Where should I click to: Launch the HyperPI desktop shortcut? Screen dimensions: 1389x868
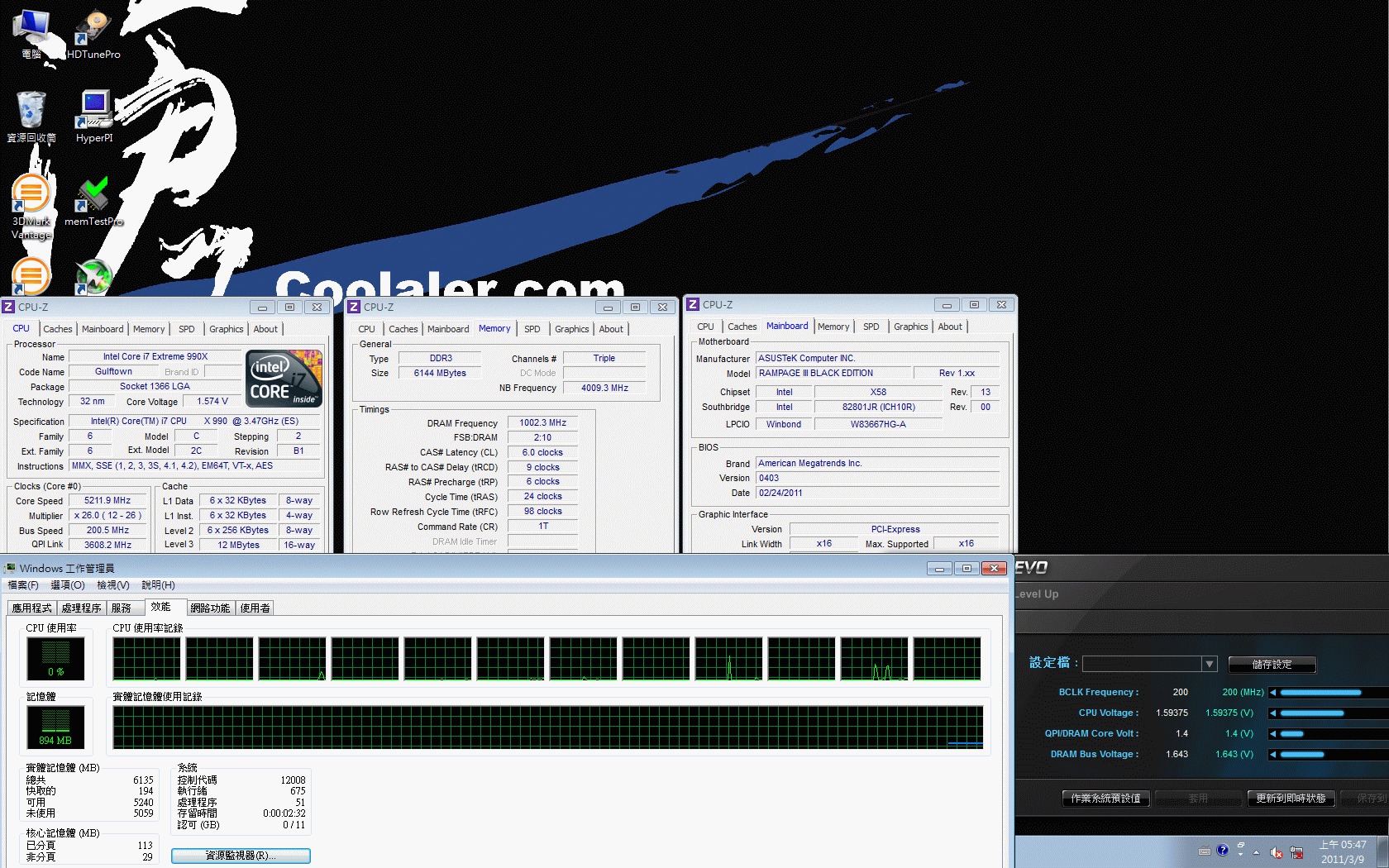[x=94, y=117]
